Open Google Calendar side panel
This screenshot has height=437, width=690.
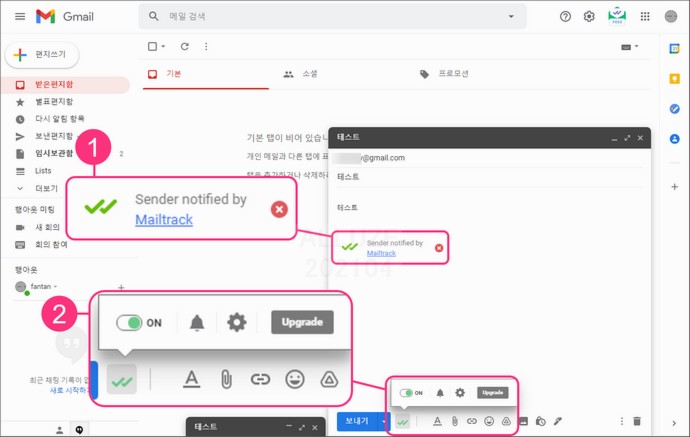pyautogui.click(x=674, y=48)
